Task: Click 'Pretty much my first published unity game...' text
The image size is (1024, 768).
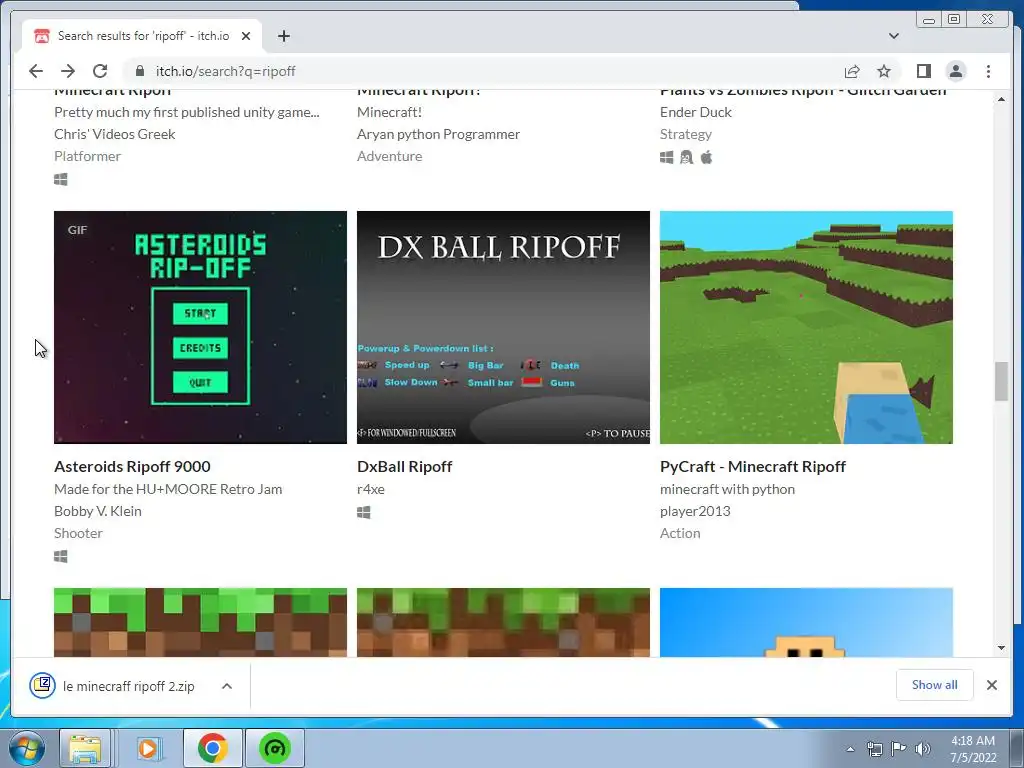Action: pyautogui.click(x=187, y=112)
